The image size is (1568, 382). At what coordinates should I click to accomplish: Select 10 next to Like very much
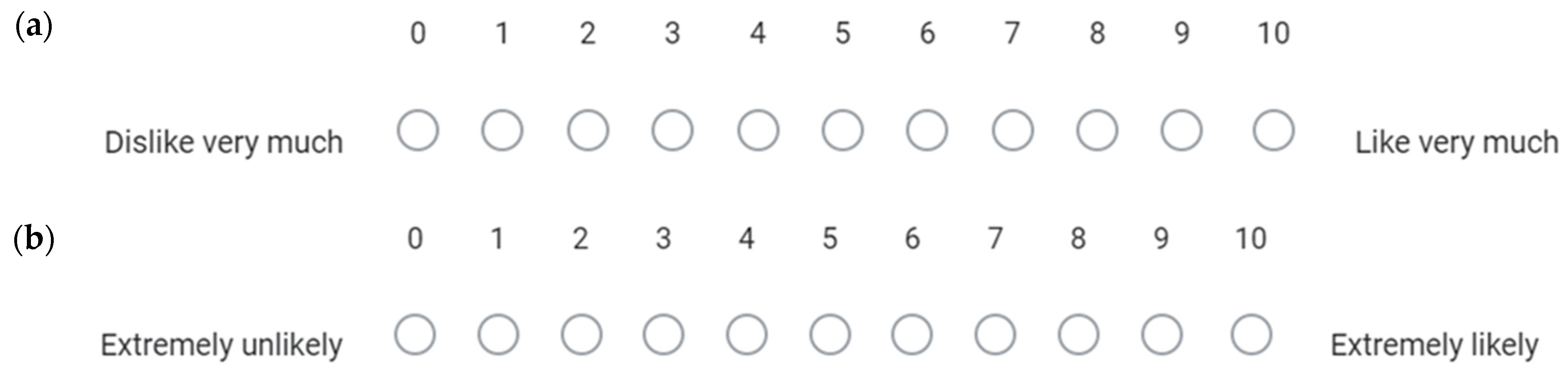pyautogui.click(x=1273, y=130)
